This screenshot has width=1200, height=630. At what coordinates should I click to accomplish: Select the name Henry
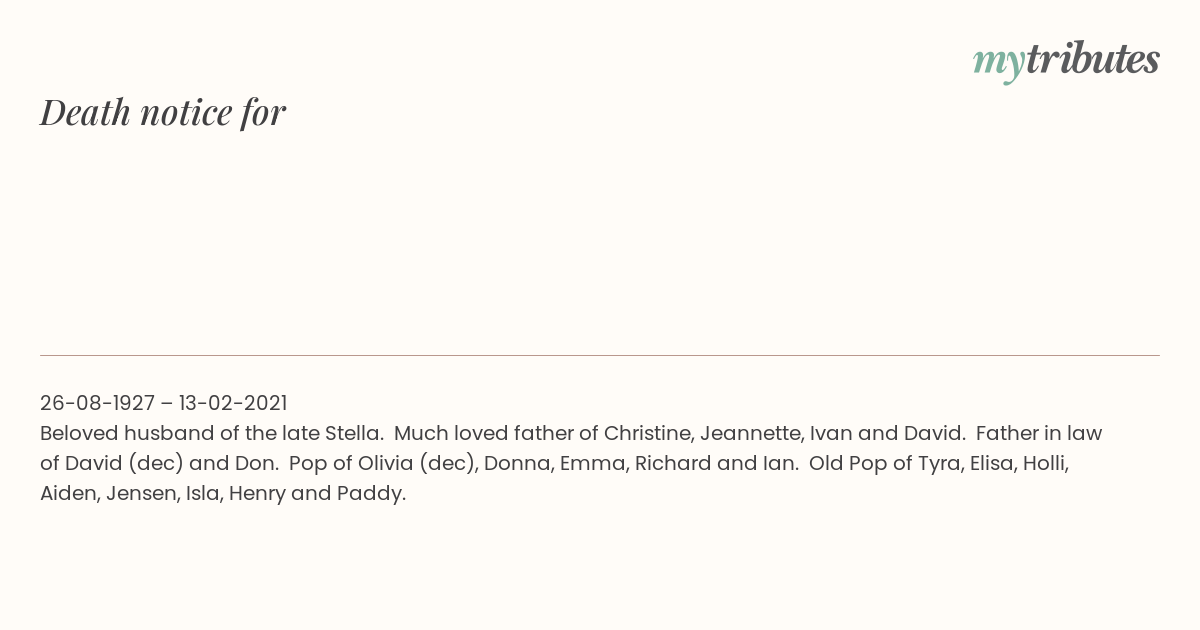tap(257, 493)
